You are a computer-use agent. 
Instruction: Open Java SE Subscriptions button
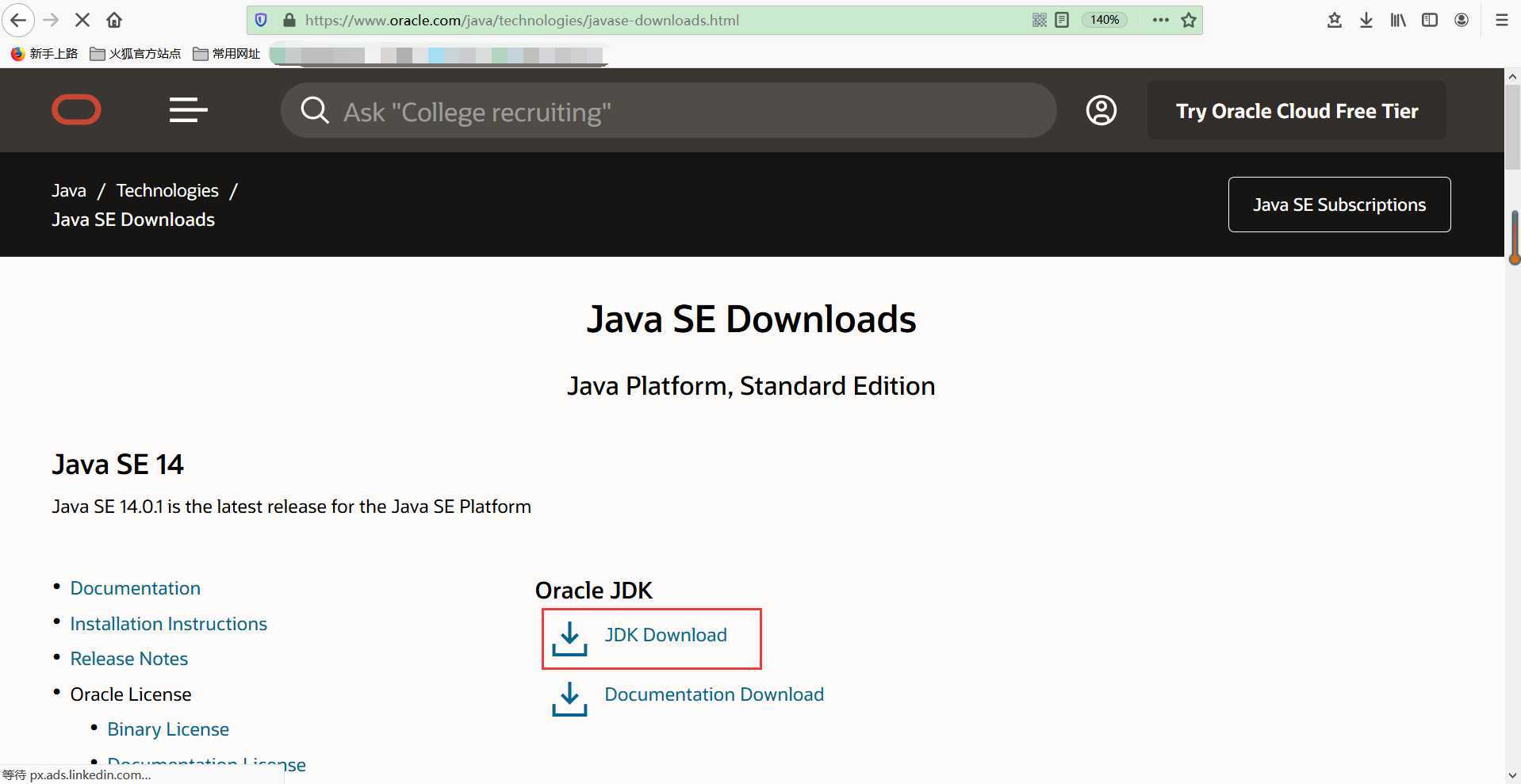(1339, 205)
